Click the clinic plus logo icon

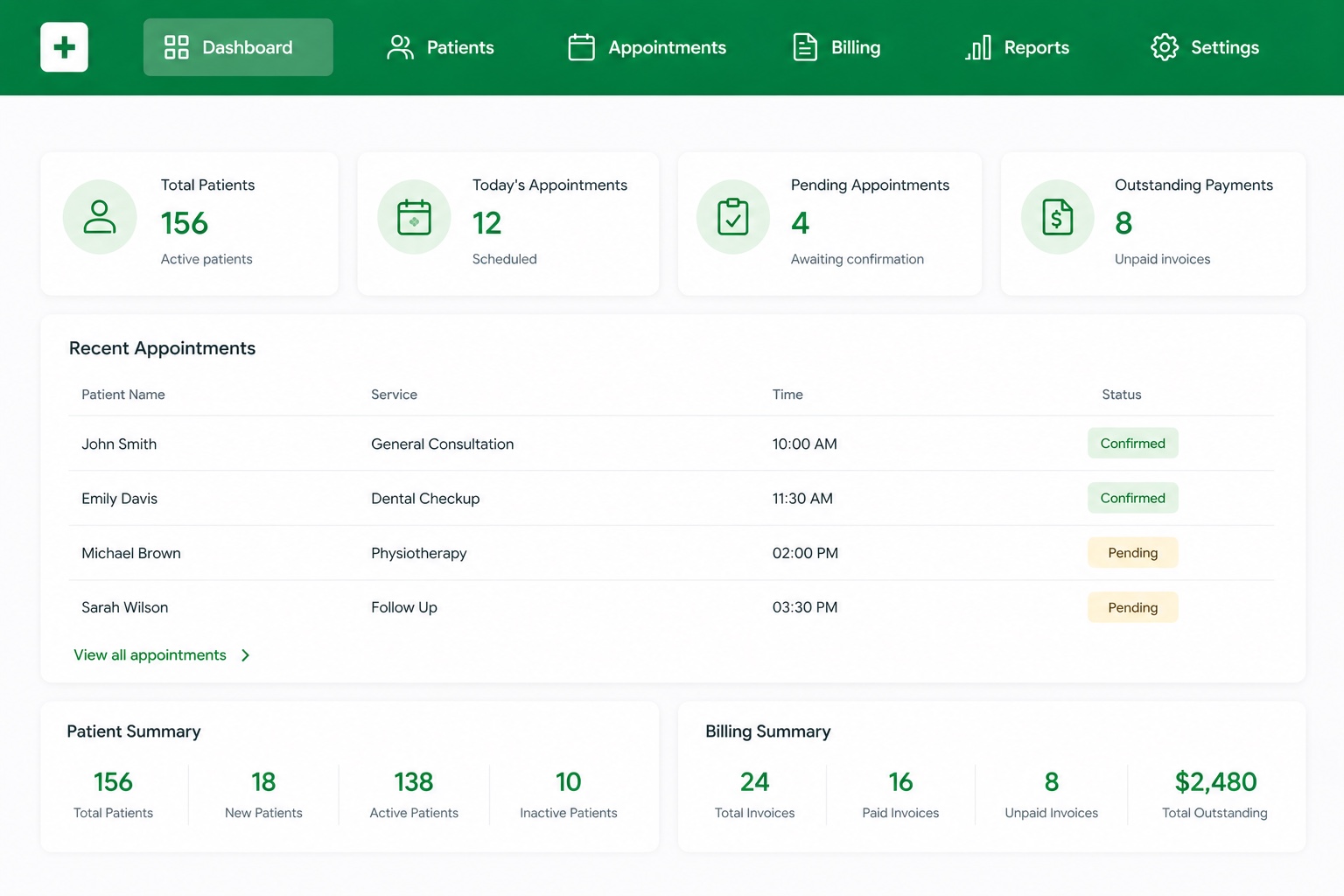(64, 47)
